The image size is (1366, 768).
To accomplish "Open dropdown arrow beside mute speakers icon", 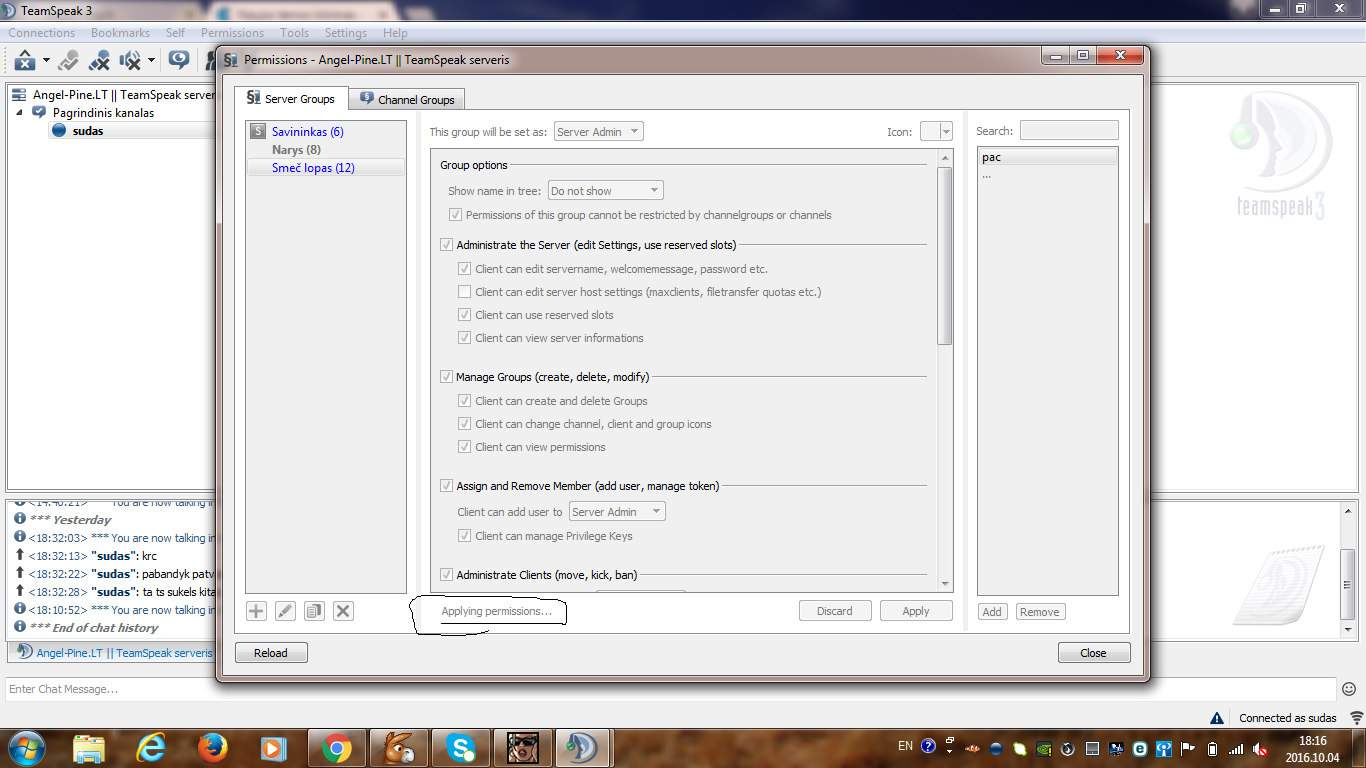I will (x=151, y=61).
